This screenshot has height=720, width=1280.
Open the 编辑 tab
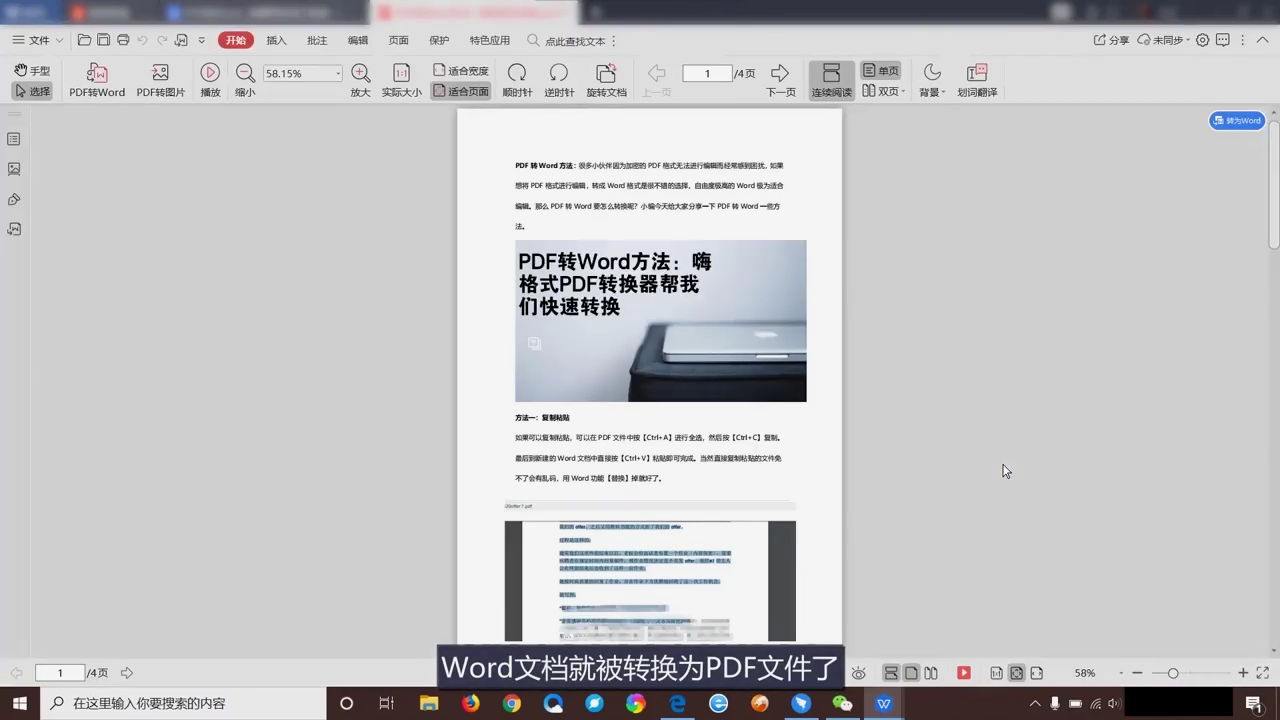tap(357, 40)
